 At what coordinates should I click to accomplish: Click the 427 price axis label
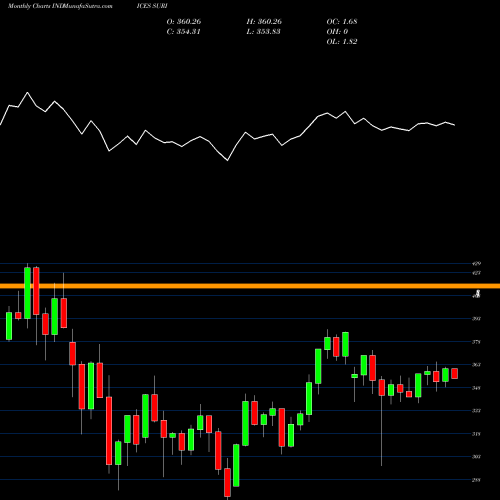tap(476, 273)
